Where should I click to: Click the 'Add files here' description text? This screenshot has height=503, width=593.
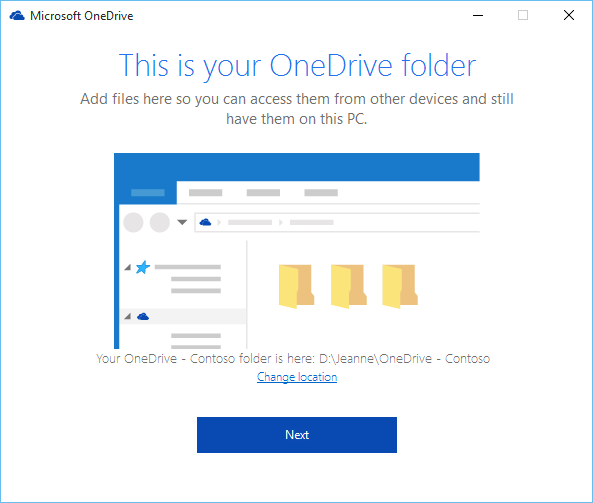(297, 109)
